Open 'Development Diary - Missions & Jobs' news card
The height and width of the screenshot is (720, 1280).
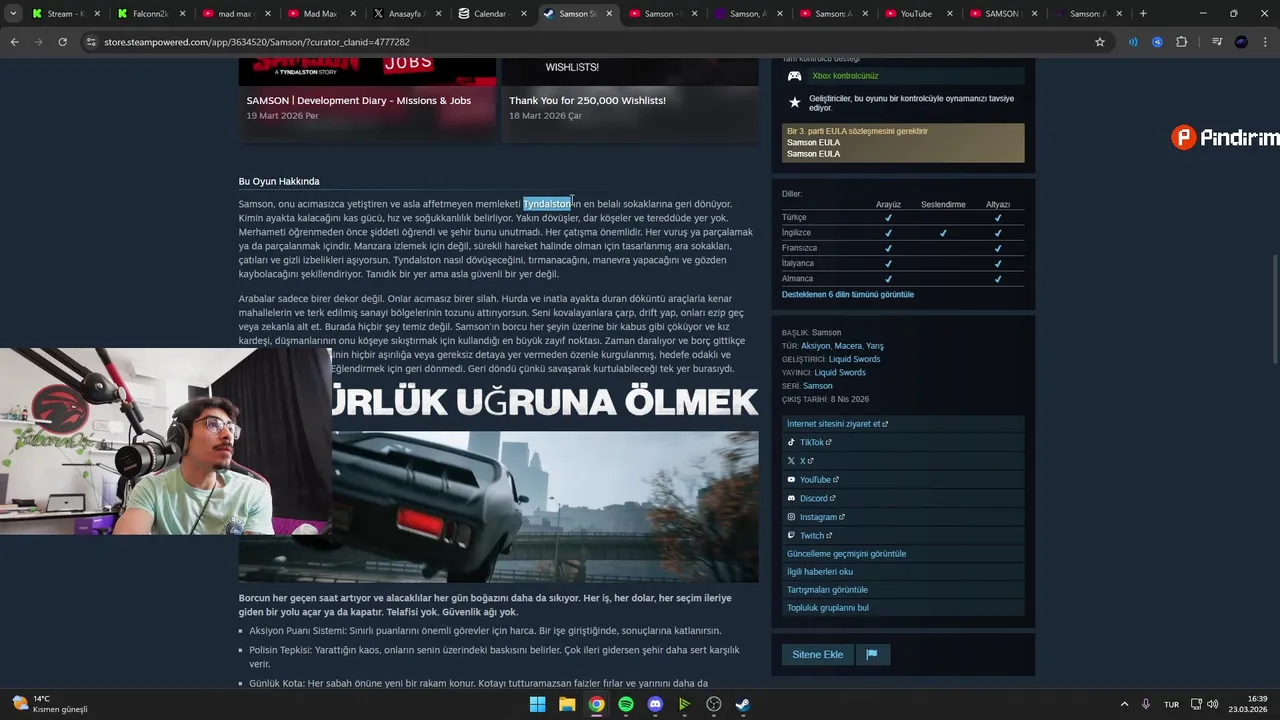click(367, 100)
